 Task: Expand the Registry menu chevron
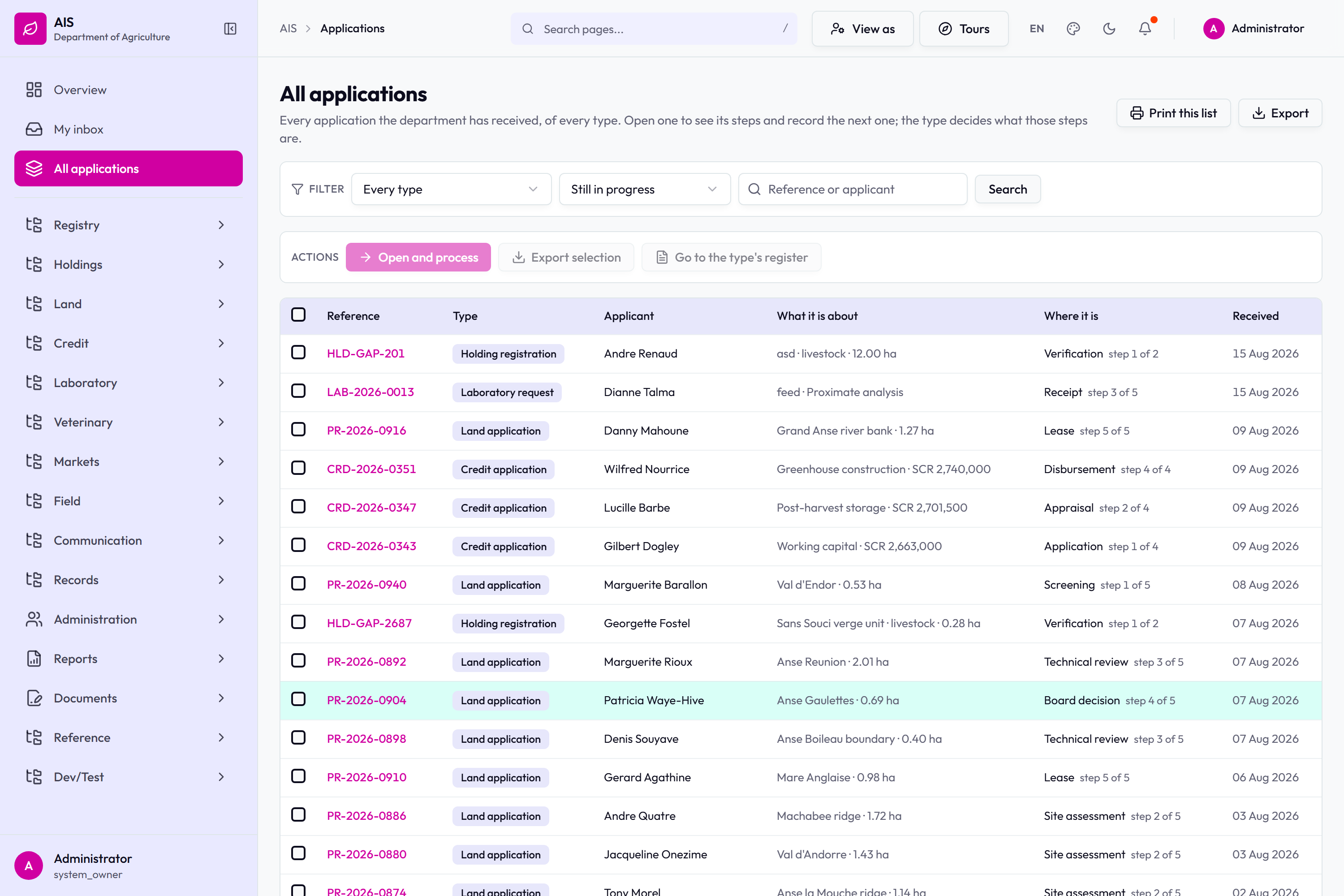tap(221, 225)
